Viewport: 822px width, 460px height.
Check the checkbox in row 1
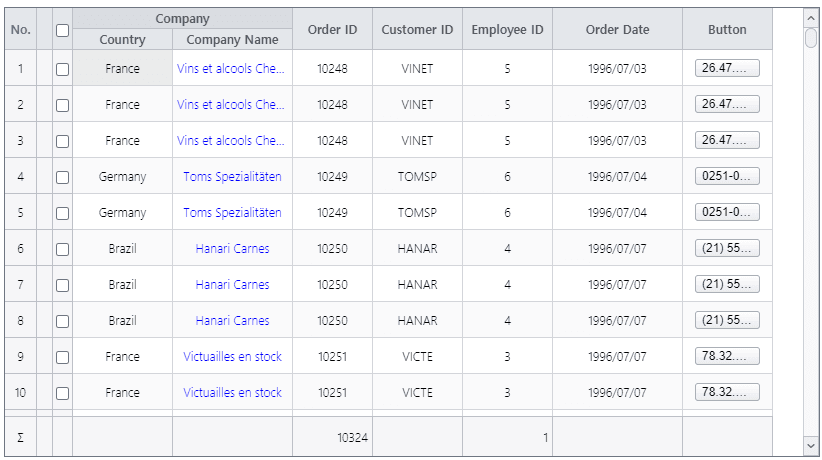coord(62,69)
